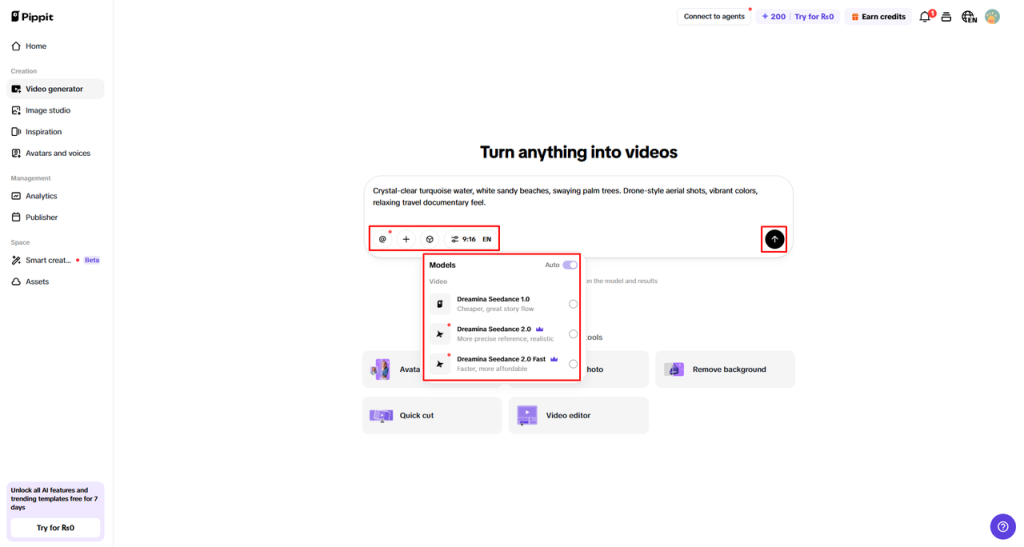Click the Inspiration icon in sidebar
Screen dimensions: 1024x547
(x=16, y=132)
